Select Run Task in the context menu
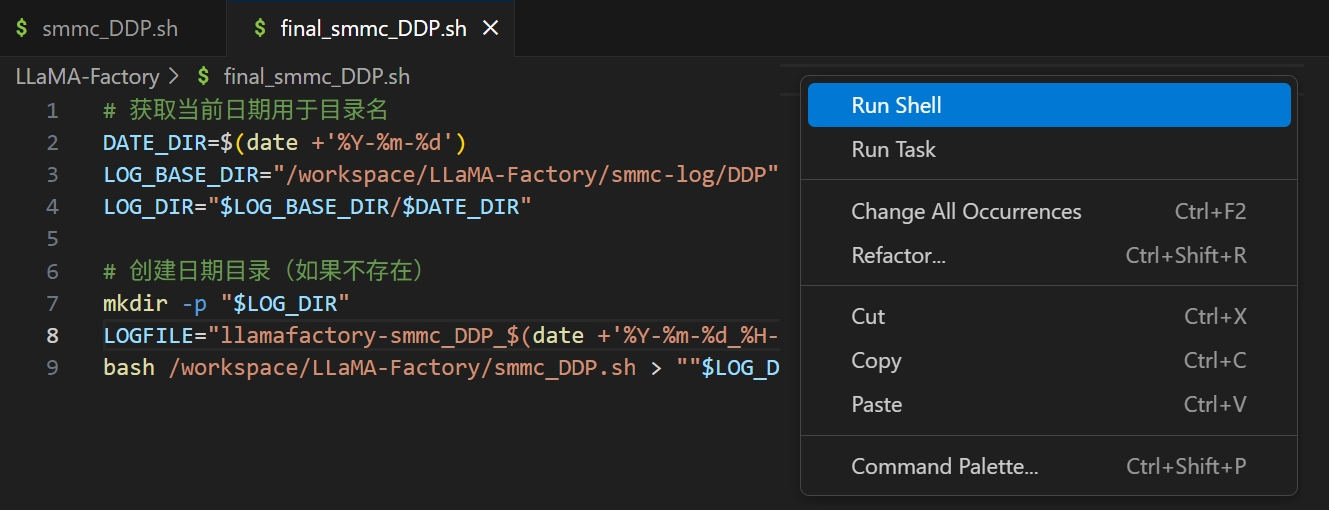1329x510 pixels. [x=893, y=149]
